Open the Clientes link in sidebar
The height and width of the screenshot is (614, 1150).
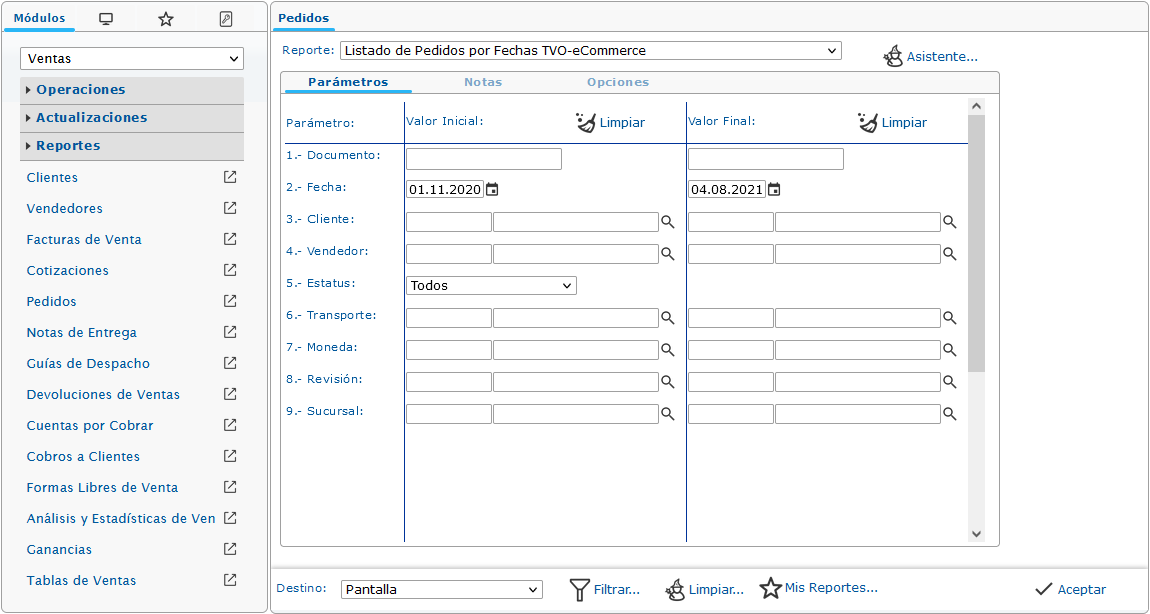coord(52,178)
